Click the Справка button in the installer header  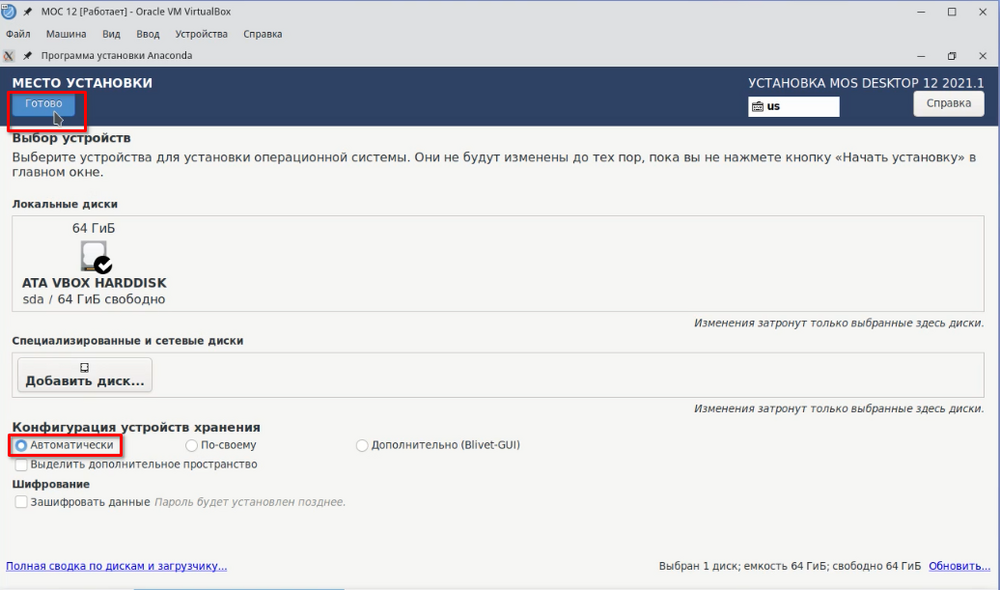pos(948,103)
